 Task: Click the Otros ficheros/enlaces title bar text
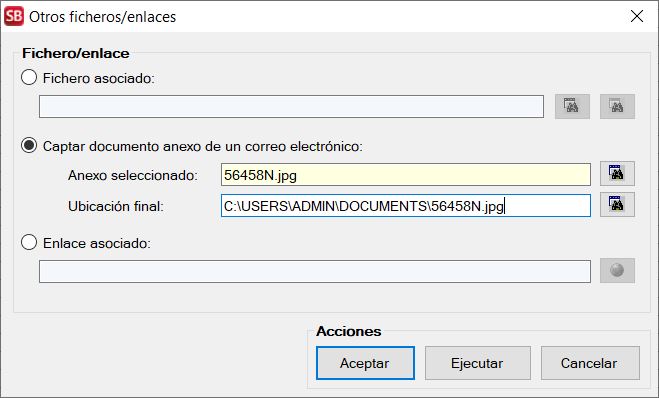coord(103,17)
